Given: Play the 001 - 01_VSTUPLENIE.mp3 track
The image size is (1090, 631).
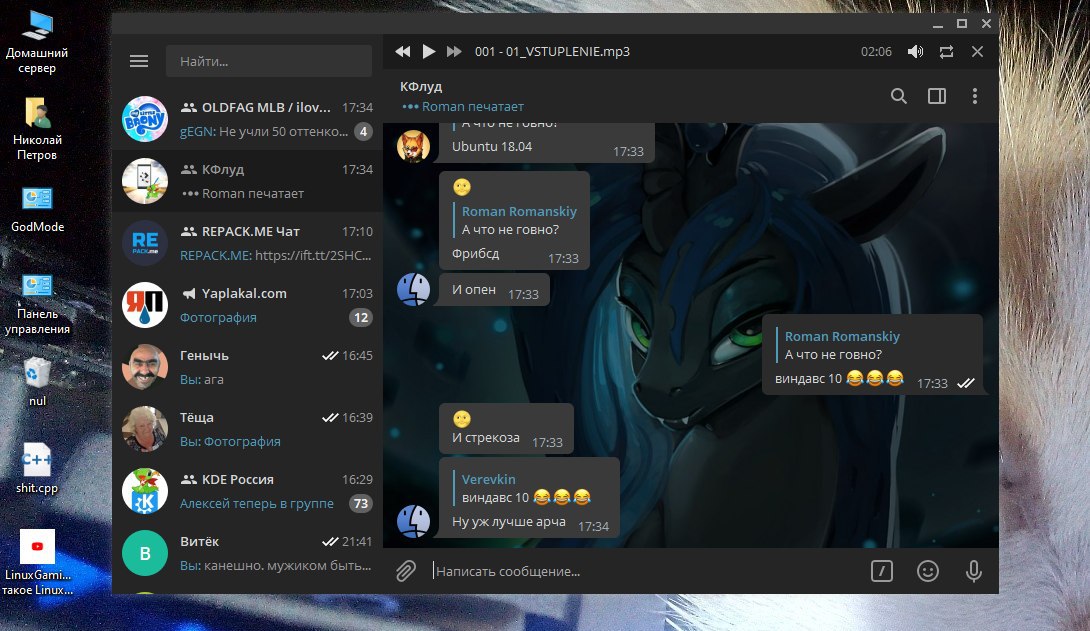Looking at the screenshot, I should [429, 51].
